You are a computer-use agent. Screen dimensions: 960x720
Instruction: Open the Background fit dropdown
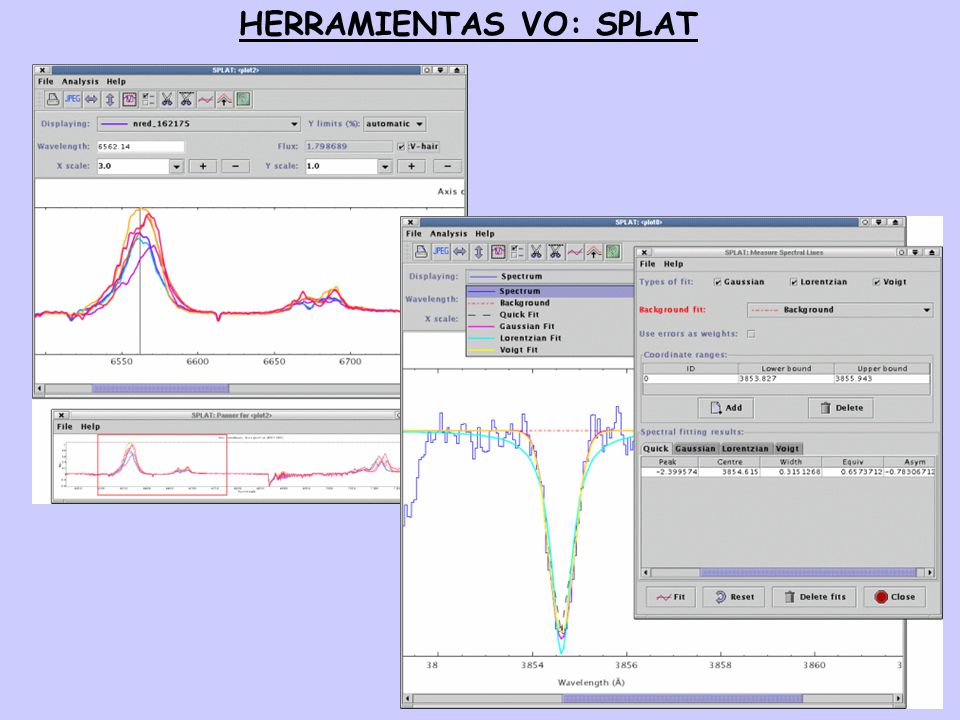coord(840,310)
